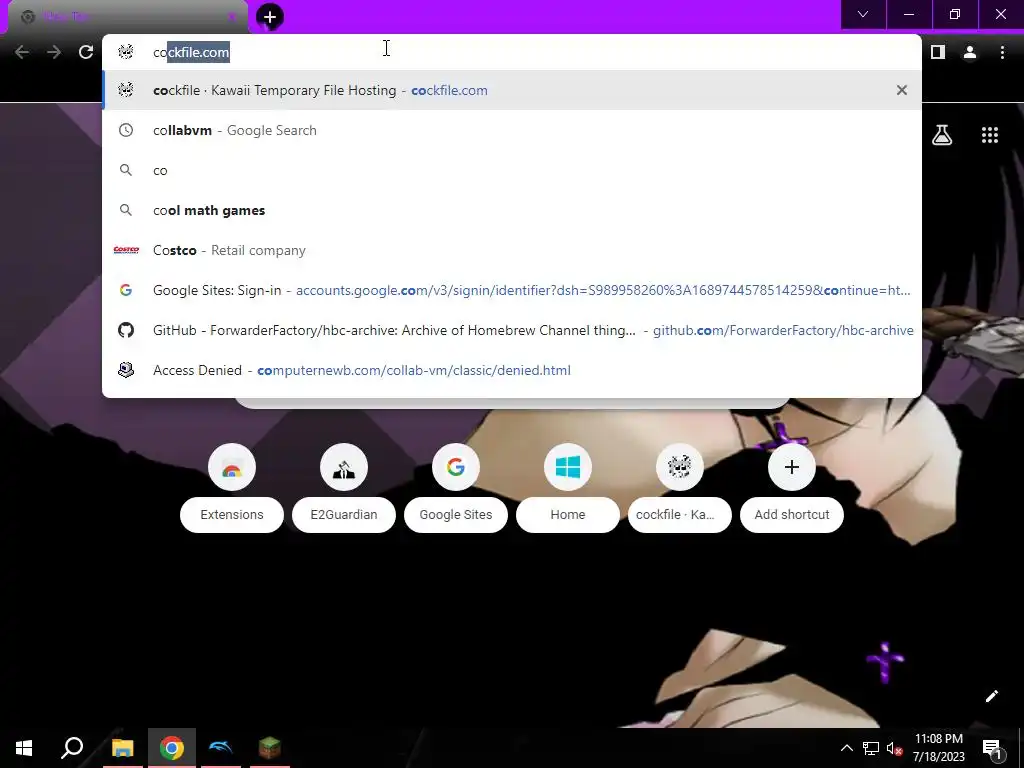Click costco logo icon in suggestion
1024x768 pixels.
click(x=126, y=250)
